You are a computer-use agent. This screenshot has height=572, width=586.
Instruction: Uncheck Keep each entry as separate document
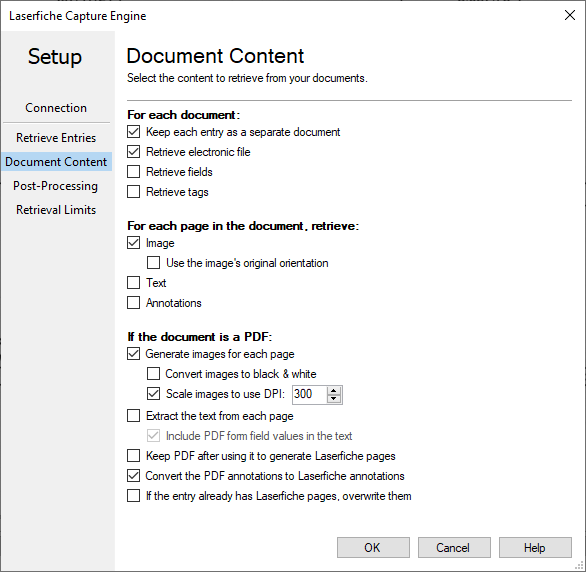(x=133, y=132)
